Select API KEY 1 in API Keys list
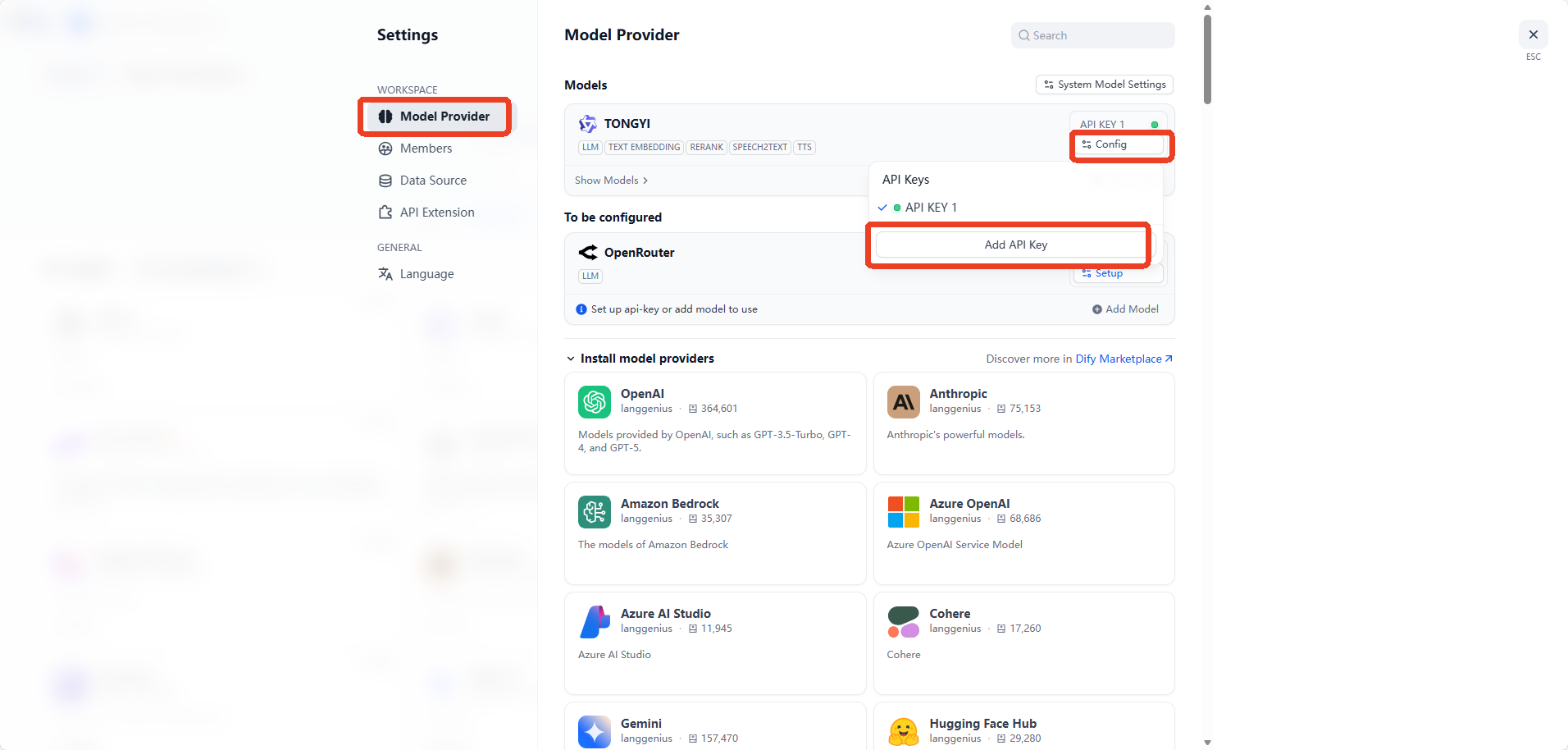The height and width of the screenshot is (750, 1568). (1016, 208)
